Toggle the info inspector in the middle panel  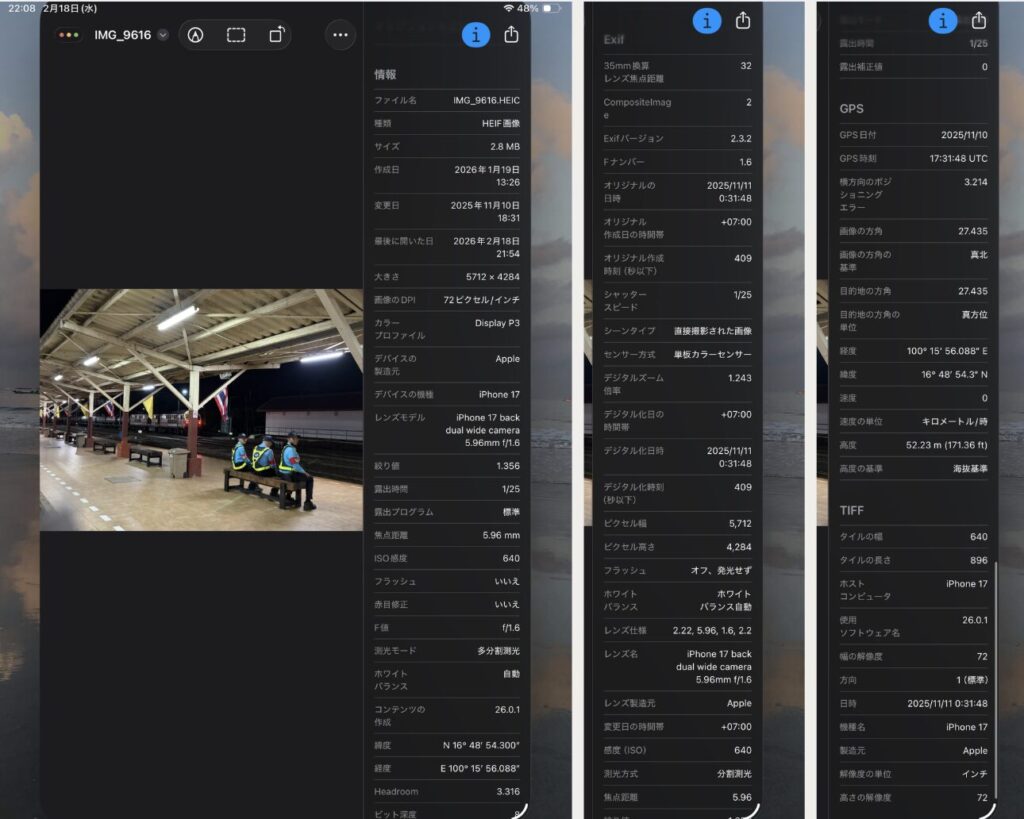707,20
